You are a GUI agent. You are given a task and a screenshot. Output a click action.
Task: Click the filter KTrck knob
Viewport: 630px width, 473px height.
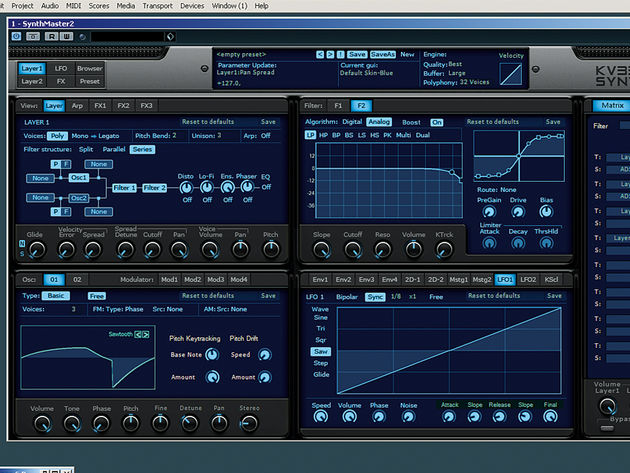tap(444, 250)
